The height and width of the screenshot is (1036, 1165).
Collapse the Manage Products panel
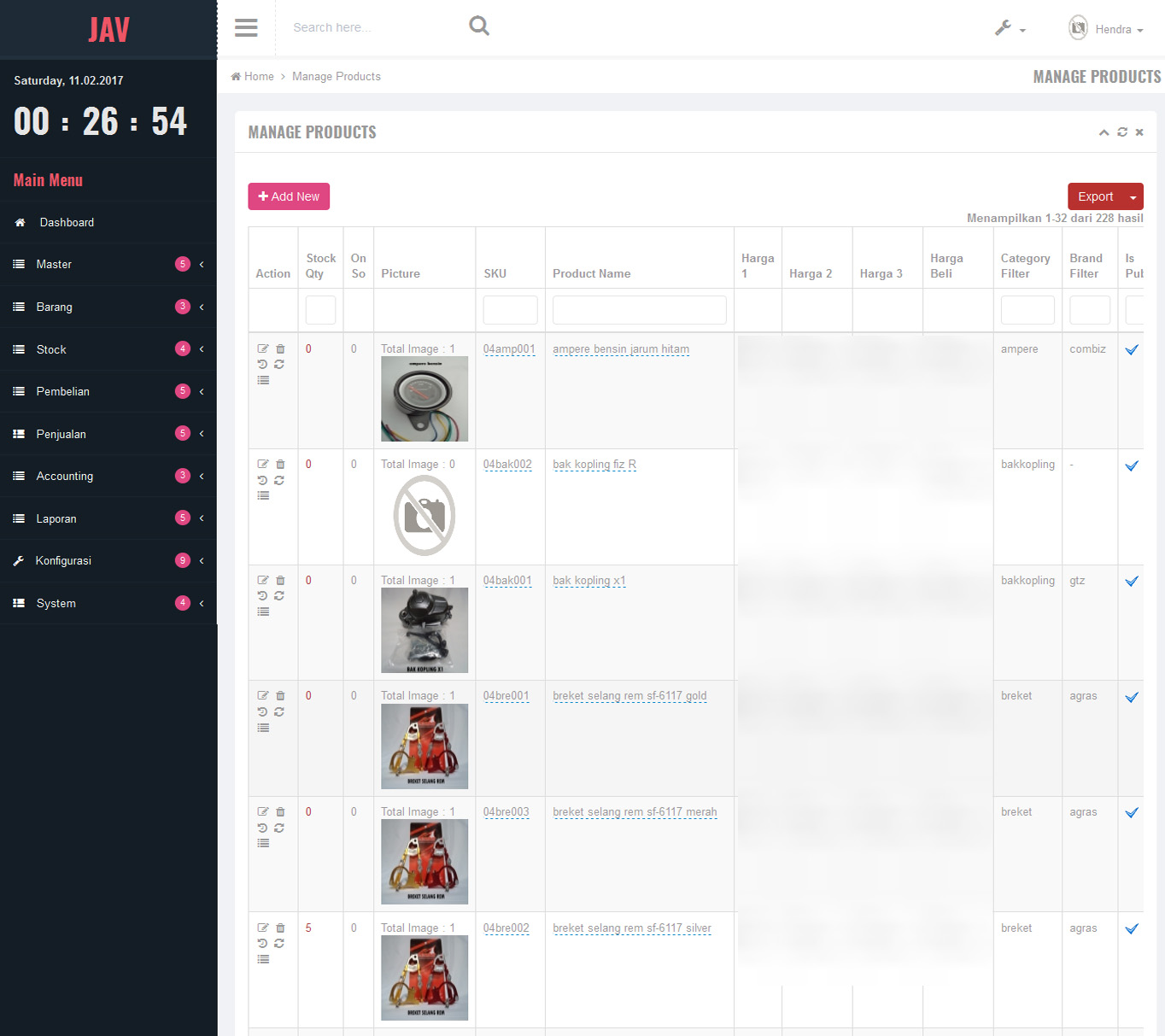[x=1104, y=132]
